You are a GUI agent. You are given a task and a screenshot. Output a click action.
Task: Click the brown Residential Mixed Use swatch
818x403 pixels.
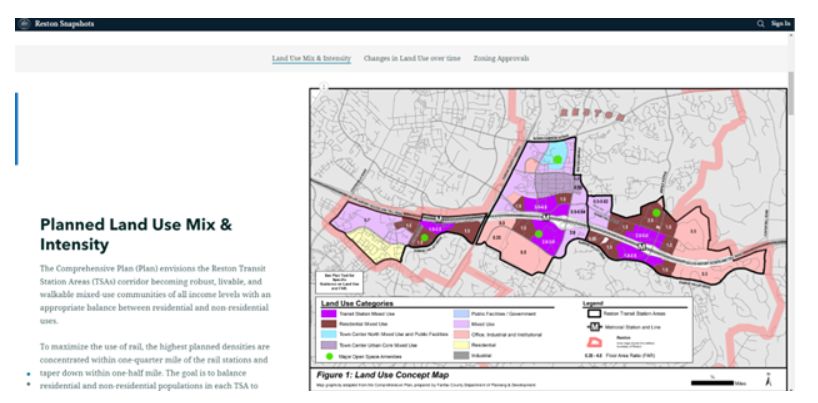click(x=330, y=323)
